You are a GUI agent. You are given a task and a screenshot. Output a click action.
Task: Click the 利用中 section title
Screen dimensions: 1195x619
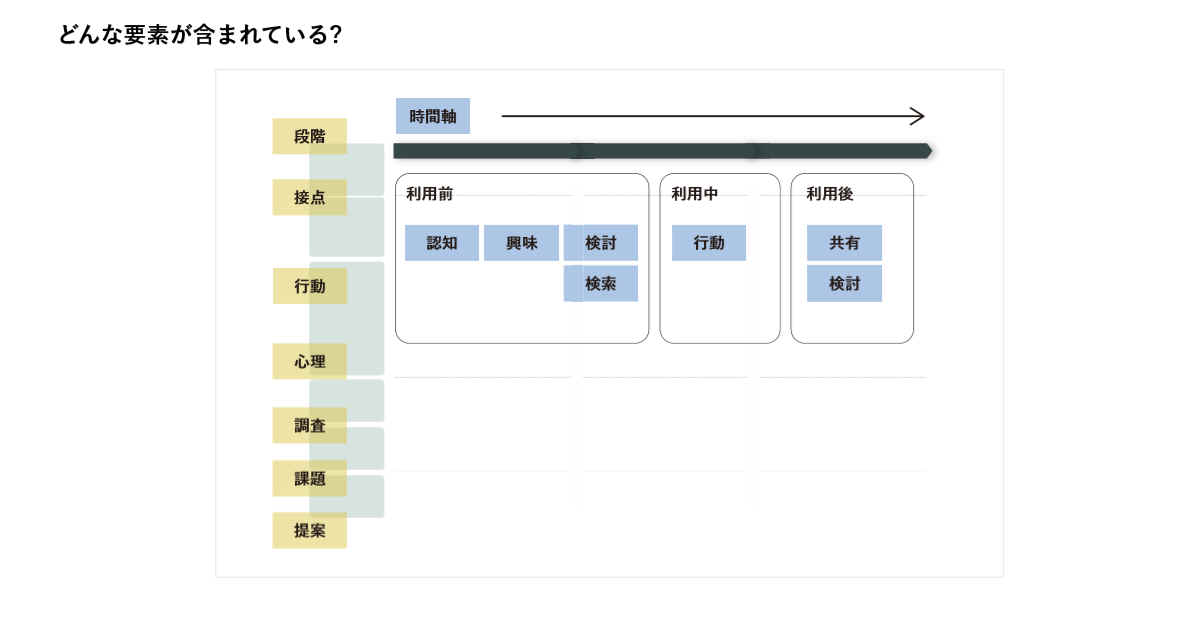[694, 194]
